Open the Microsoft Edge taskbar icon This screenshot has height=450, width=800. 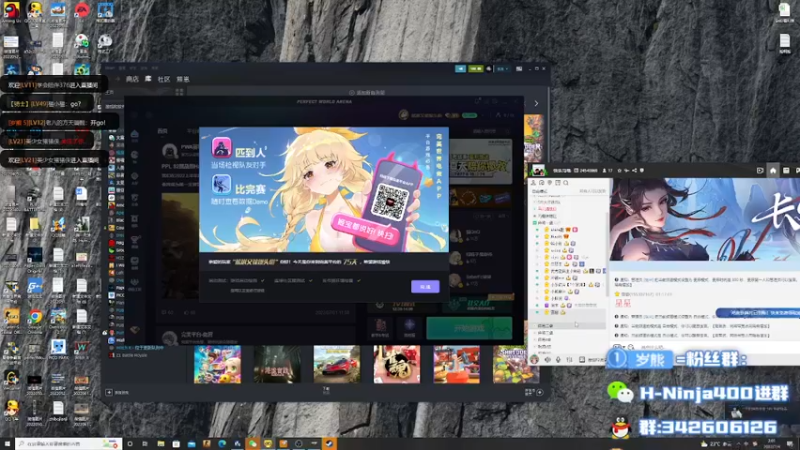(x=222, y=444)
